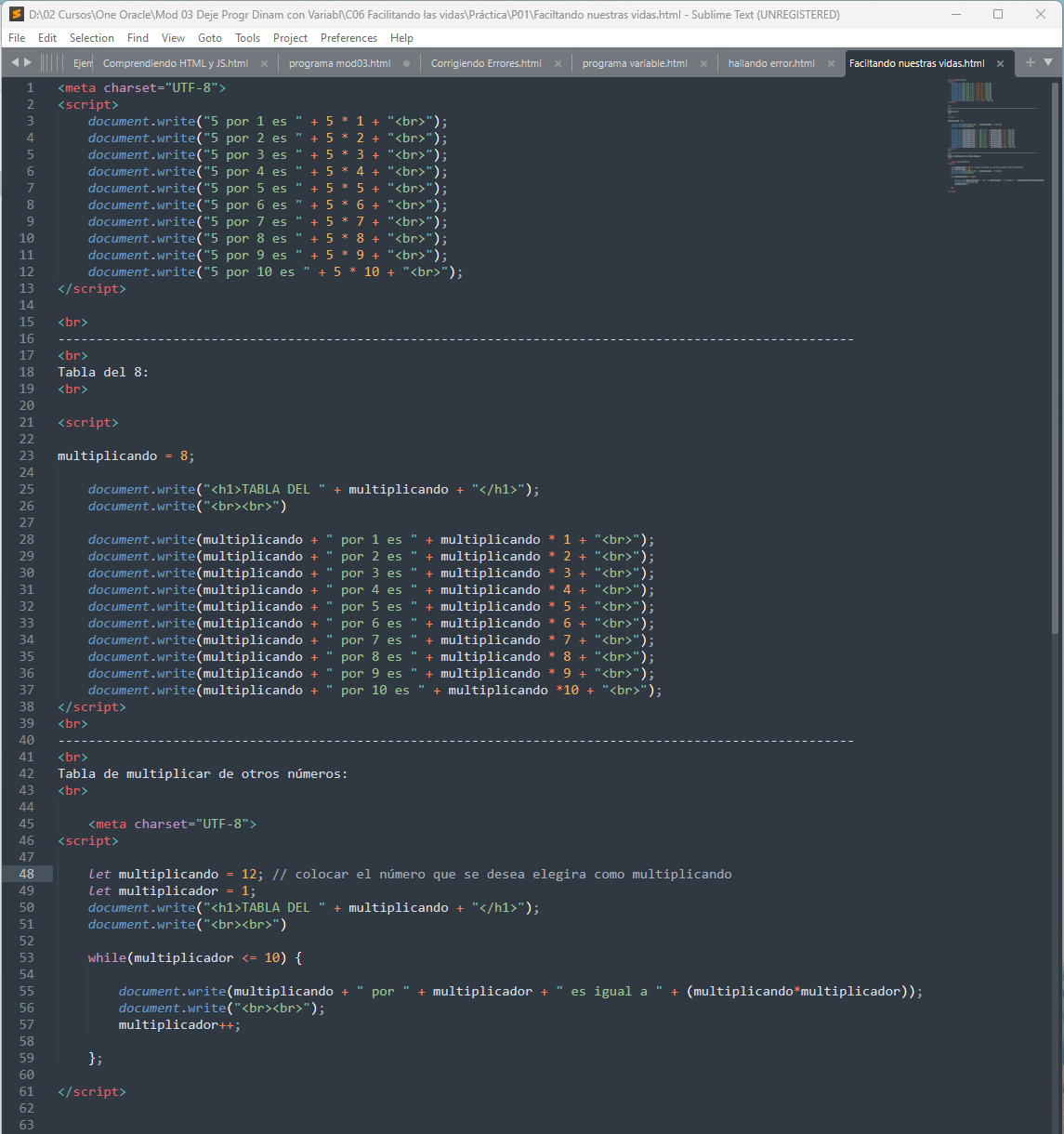Open the Preferences menu
The image size is (1064, 1134).
click(x=349, y=38)
